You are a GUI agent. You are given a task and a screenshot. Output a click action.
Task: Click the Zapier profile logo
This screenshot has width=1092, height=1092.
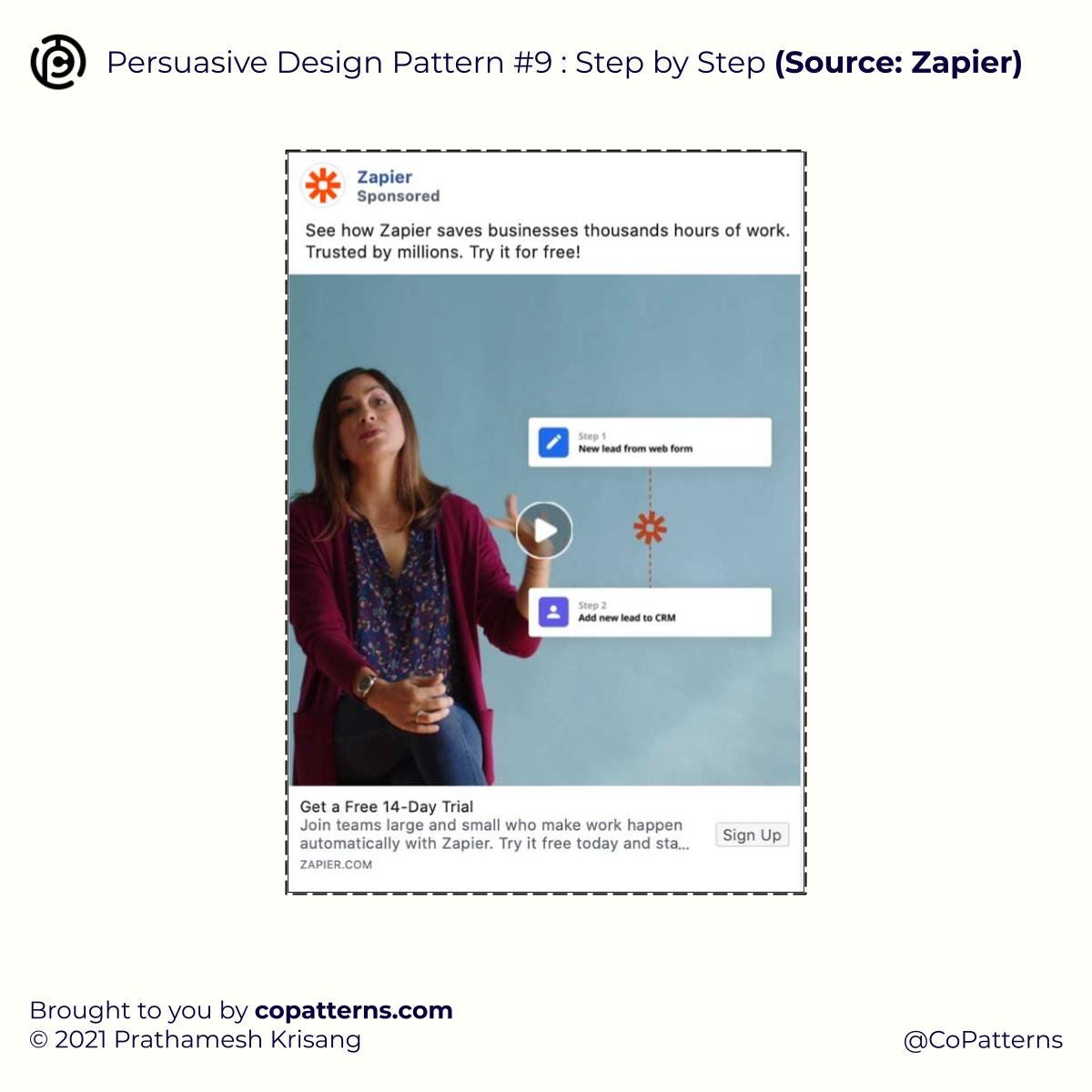click(322, 186)
